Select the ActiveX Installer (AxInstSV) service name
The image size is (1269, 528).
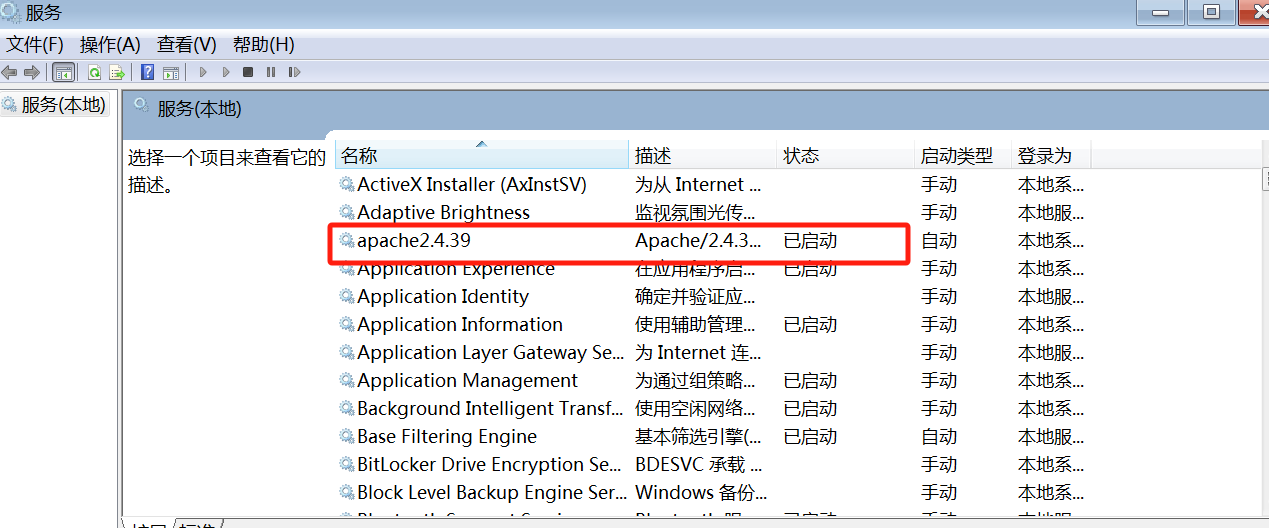[472, 184]
